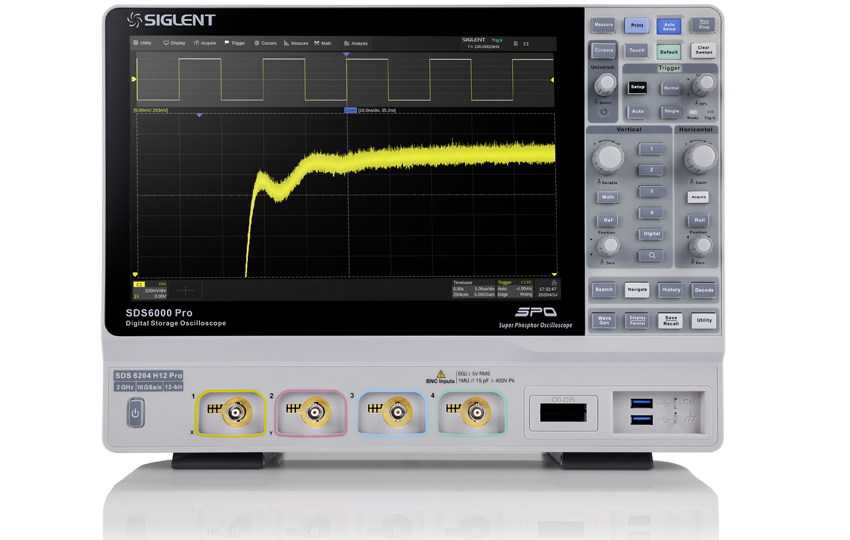This screenshot has width=850, height=540.
Task: Click the trigger position marker above waveform
Action: pyautogui.click(x=346, y=55)
